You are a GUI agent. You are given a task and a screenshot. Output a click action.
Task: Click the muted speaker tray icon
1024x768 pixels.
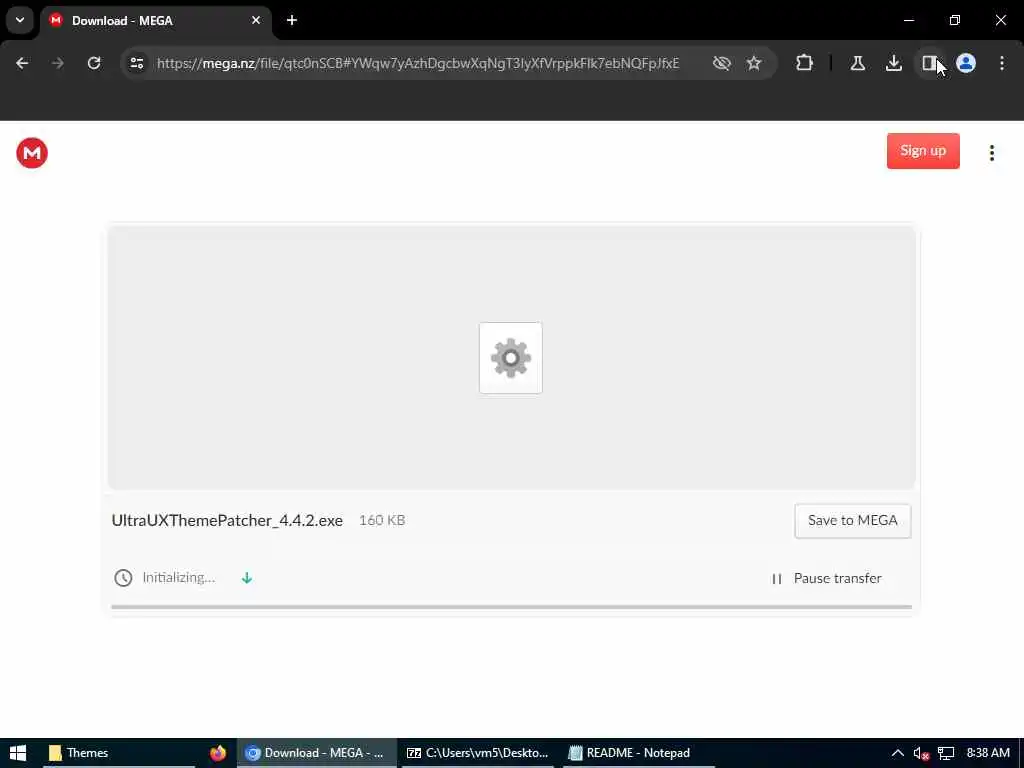[921, 754]
